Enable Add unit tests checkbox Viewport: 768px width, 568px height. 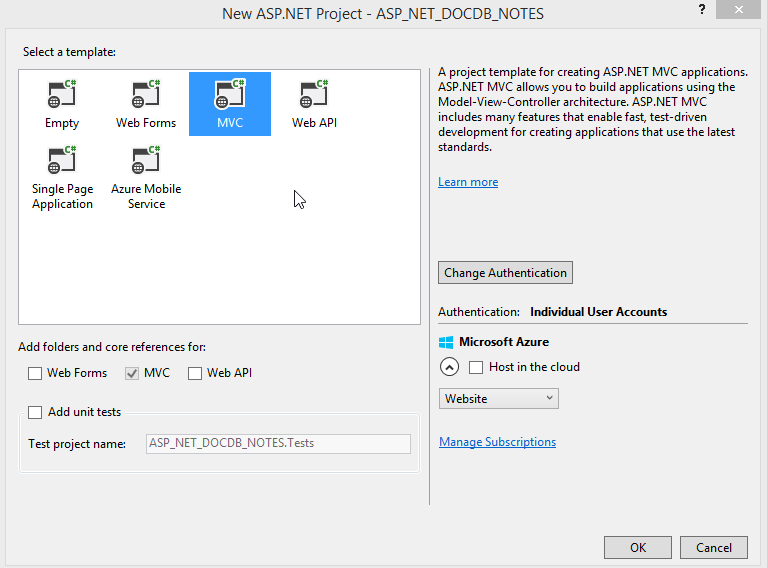[35, 412]
